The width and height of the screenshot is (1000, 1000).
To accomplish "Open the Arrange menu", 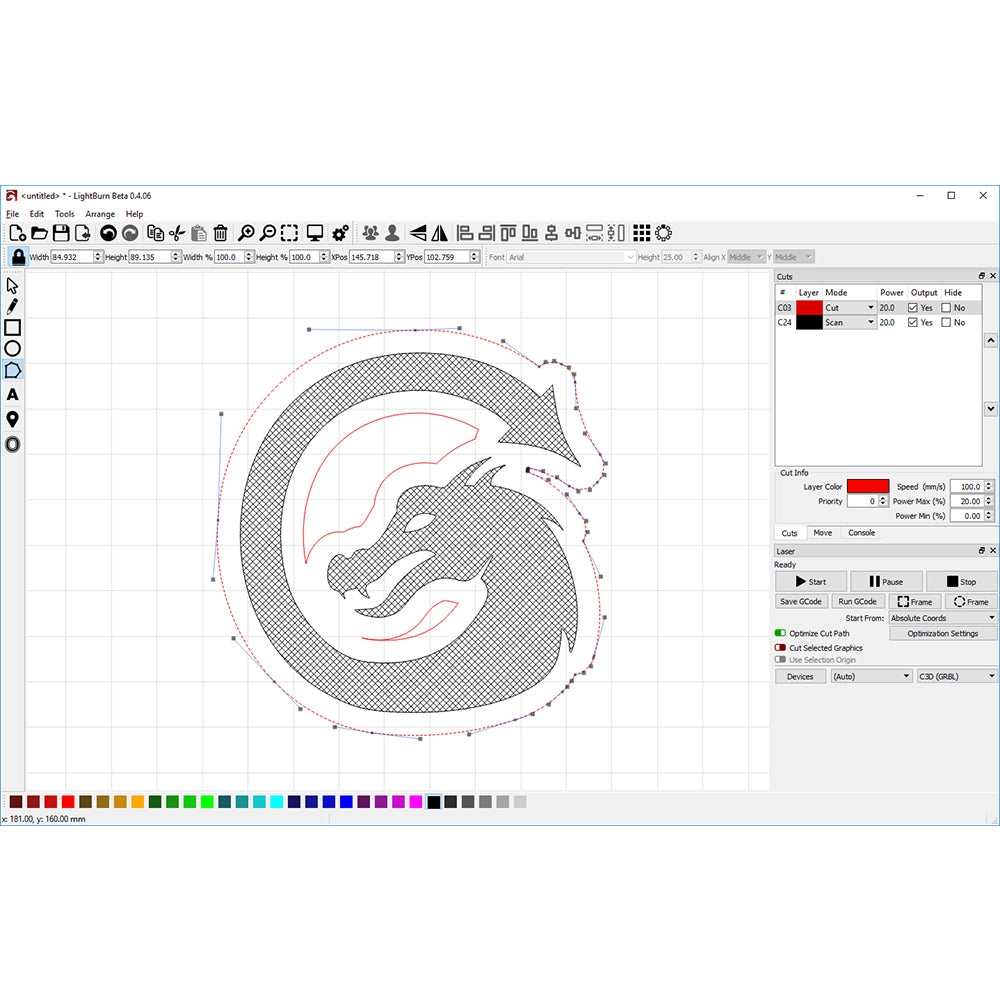I will (x=100, y=214).
